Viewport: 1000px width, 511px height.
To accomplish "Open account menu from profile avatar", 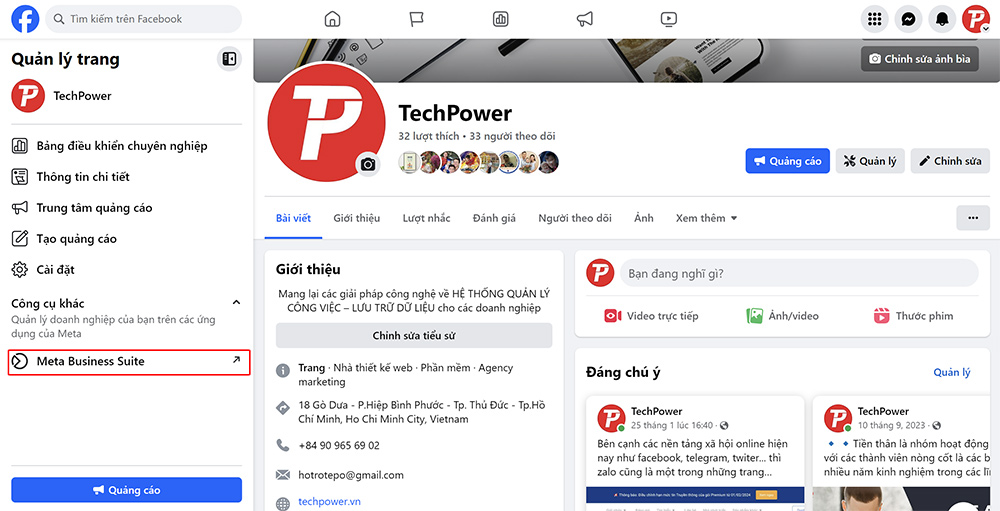I will pos(976,19).
